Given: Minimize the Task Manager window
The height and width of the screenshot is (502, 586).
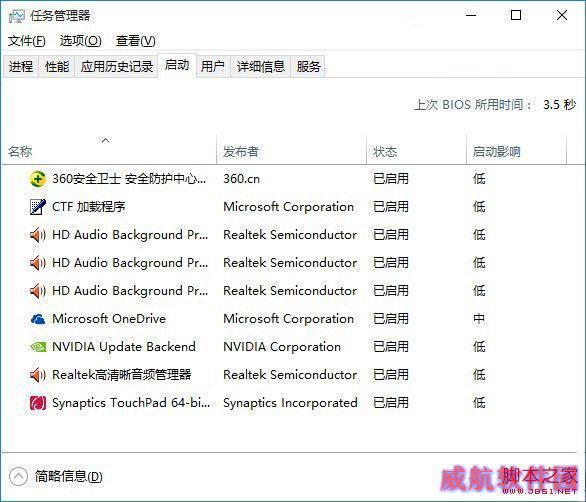Looking at the screenshot, I should pos(471,15).
